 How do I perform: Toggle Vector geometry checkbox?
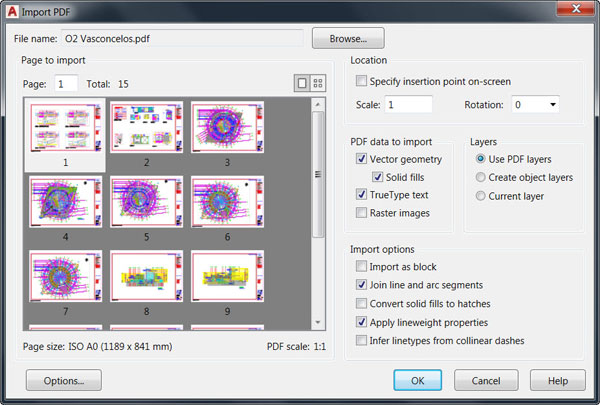pyautogui.click(x=361, y=159)
